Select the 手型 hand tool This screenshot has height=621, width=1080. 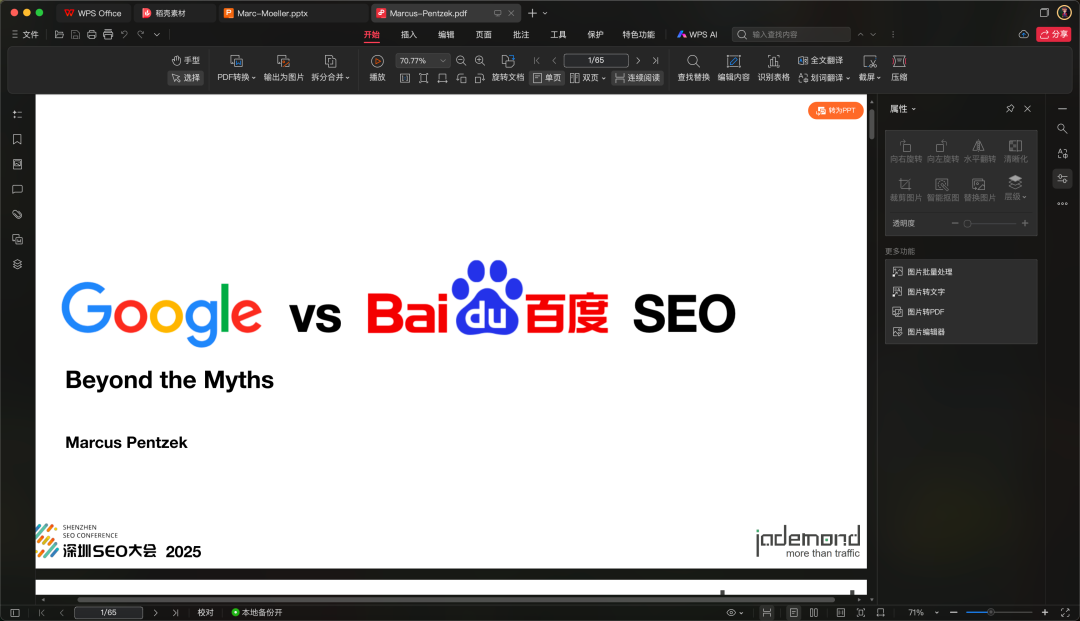pos(186,61)
